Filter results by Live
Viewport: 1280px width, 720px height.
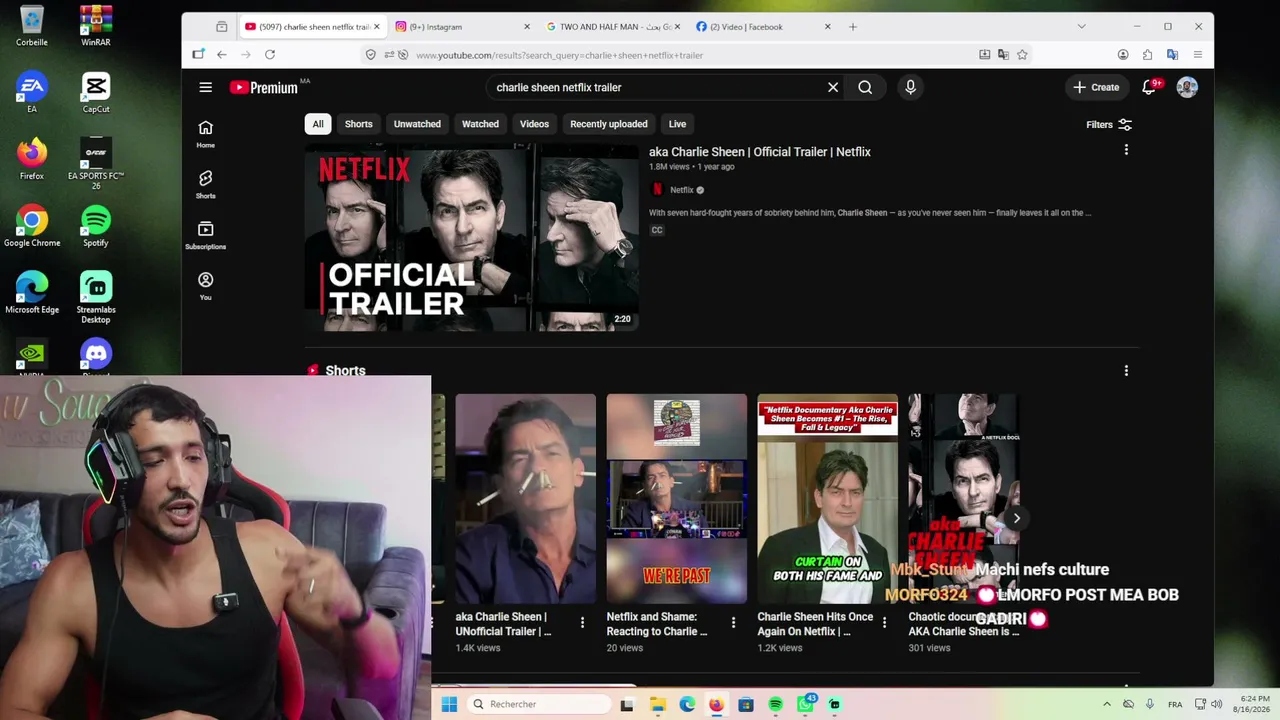click(x=677, y=124)
